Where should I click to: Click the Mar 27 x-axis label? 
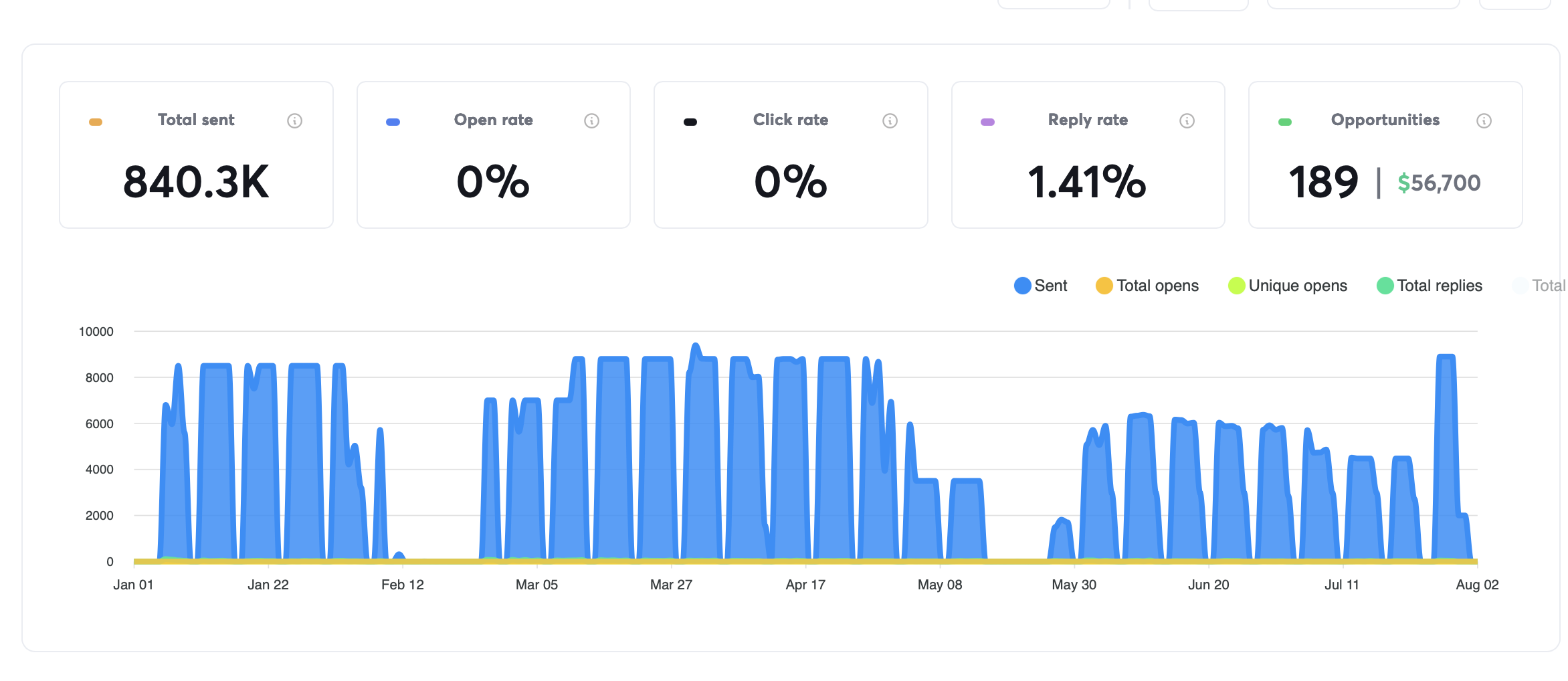click(x=671, y=585)
